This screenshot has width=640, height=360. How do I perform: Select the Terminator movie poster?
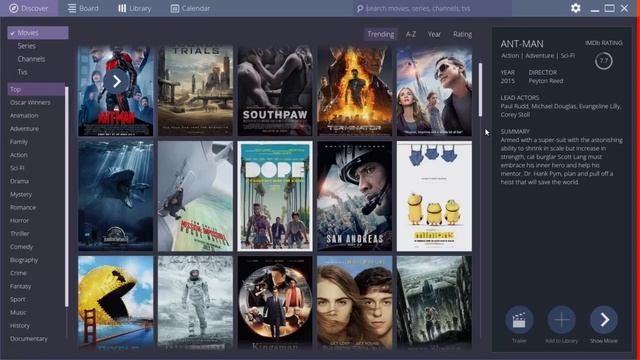(354, 91)
